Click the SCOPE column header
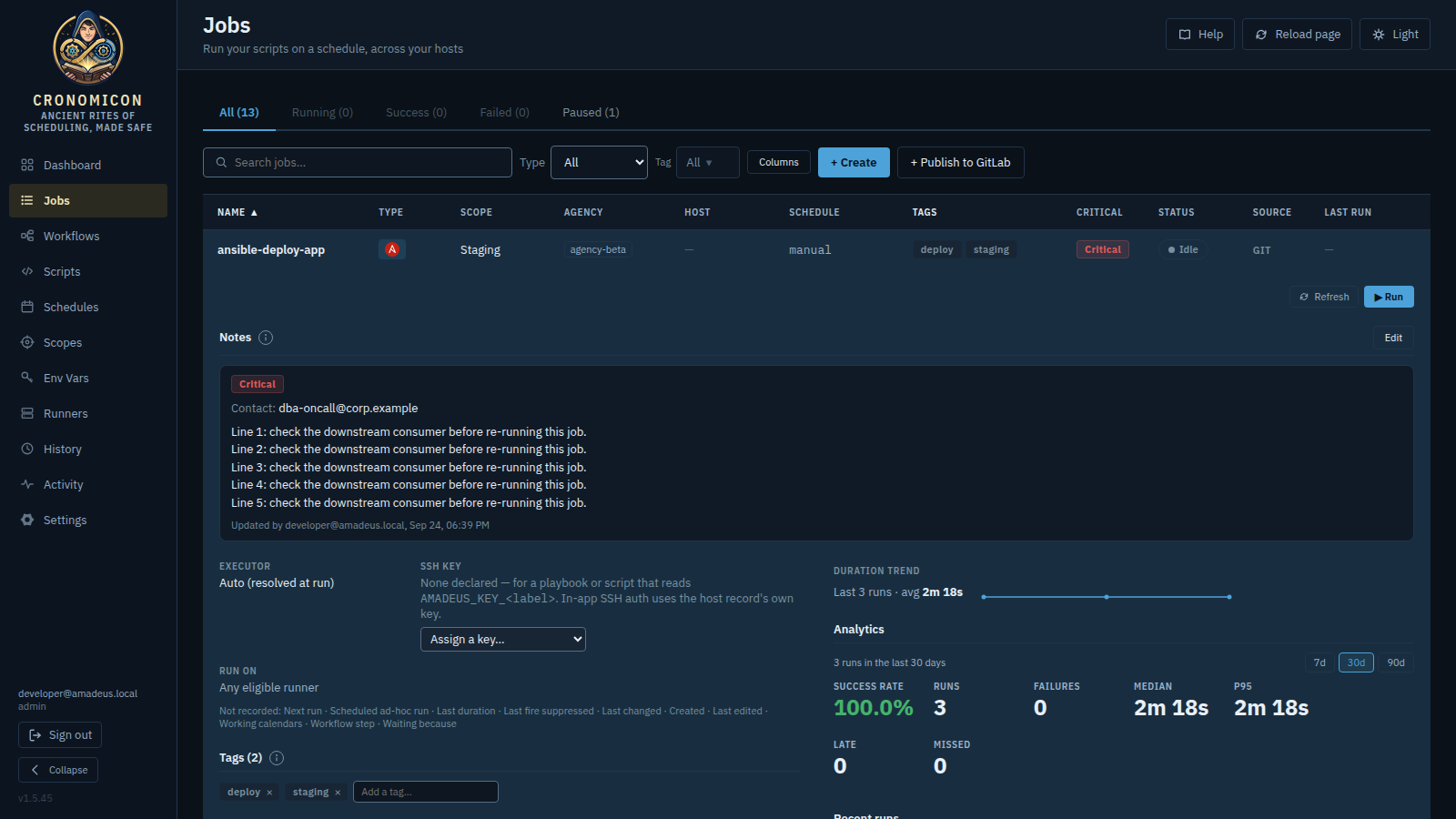The height and width of the screenshot is (819, 1456). pos(476,213)
